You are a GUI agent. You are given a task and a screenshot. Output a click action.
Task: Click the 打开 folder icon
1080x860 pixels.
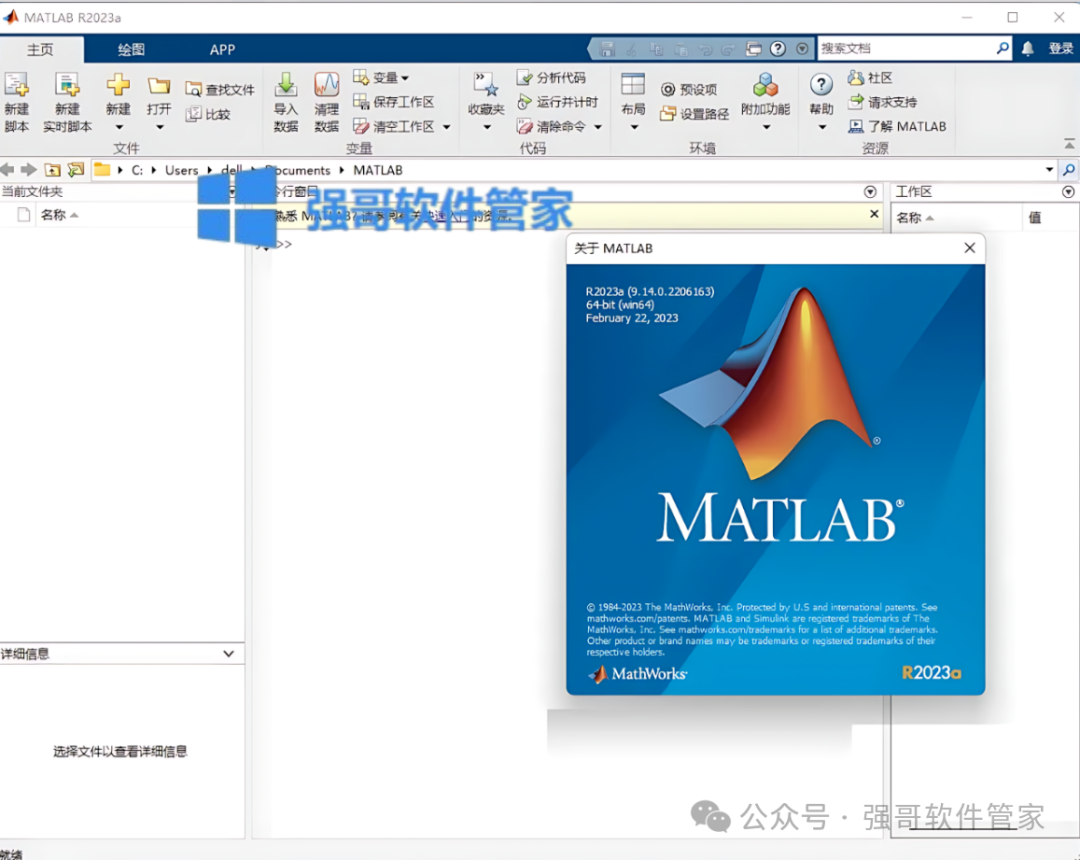click(x=159, y=85)
